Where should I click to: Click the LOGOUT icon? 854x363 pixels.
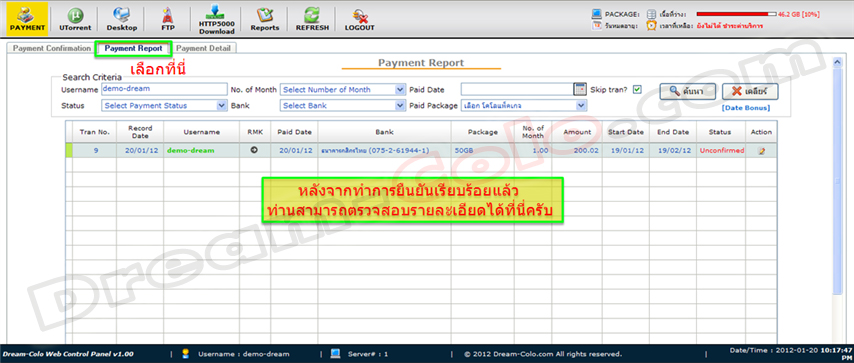coord(359,19)
